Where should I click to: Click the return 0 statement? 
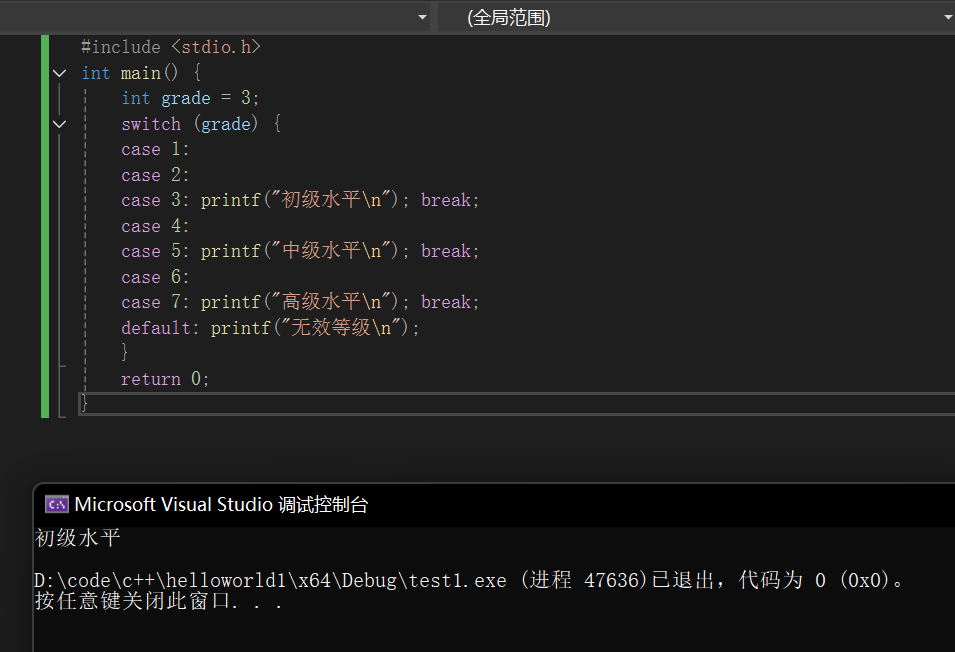(x=165, y=379)
